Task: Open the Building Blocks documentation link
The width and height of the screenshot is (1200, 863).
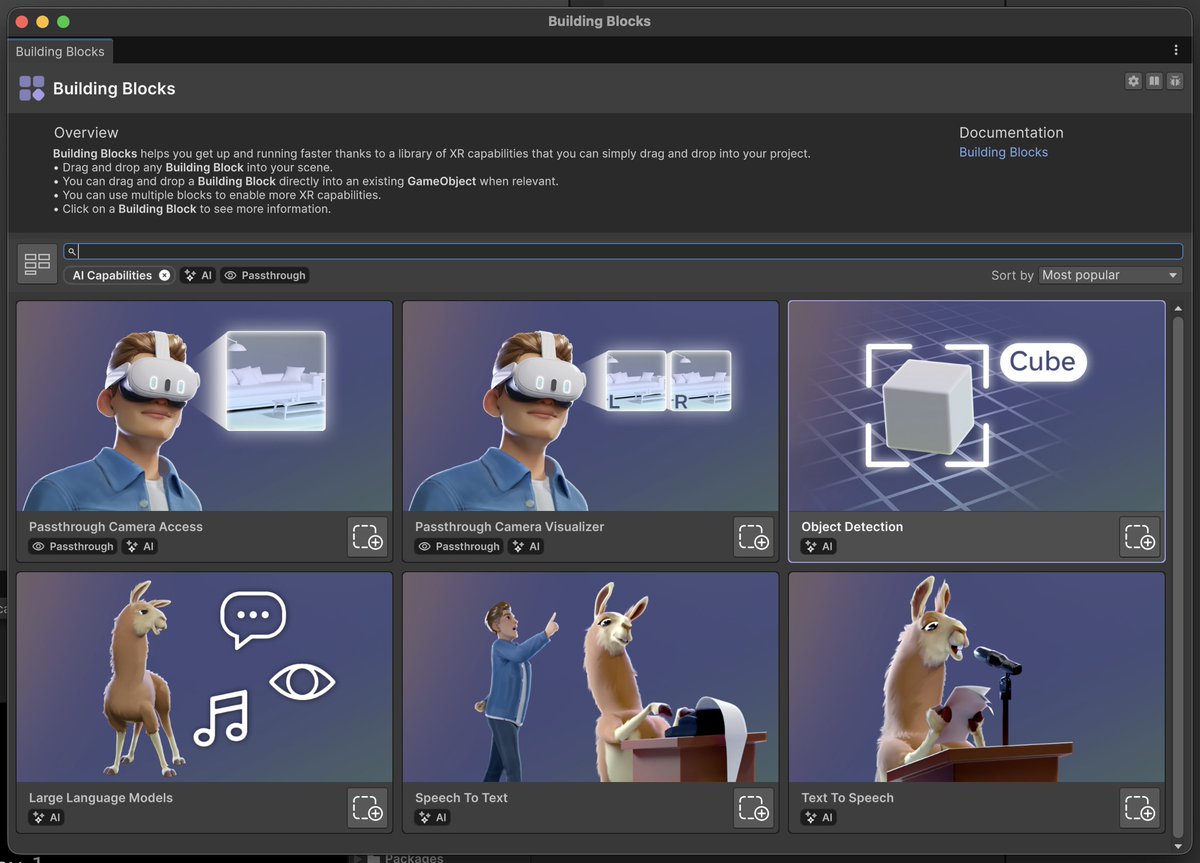Action: (1003, 152)
